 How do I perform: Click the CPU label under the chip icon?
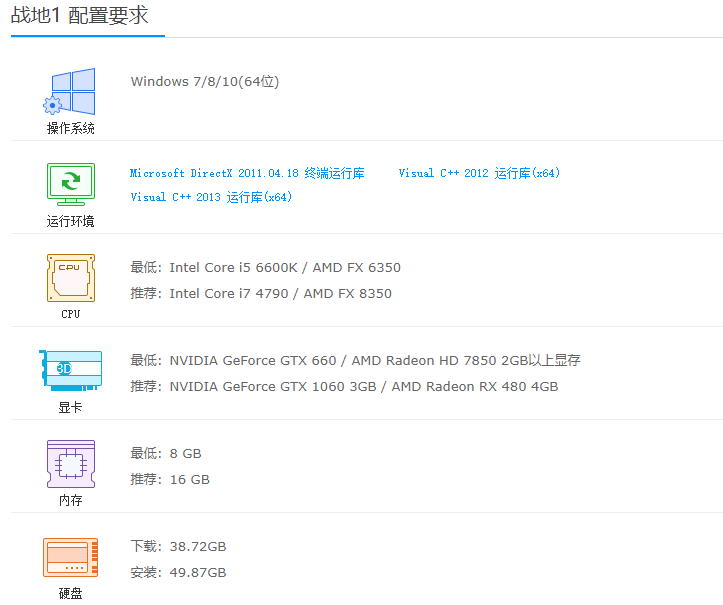71,314
